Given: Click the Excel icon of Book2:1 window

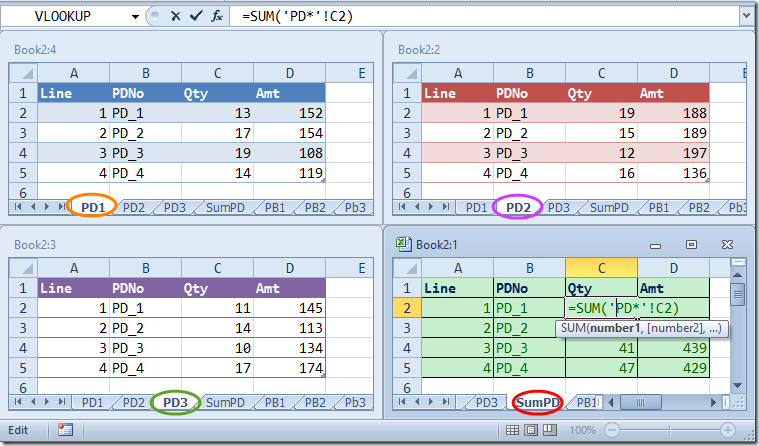Looking at the screenshot, I should click(403, 243).
